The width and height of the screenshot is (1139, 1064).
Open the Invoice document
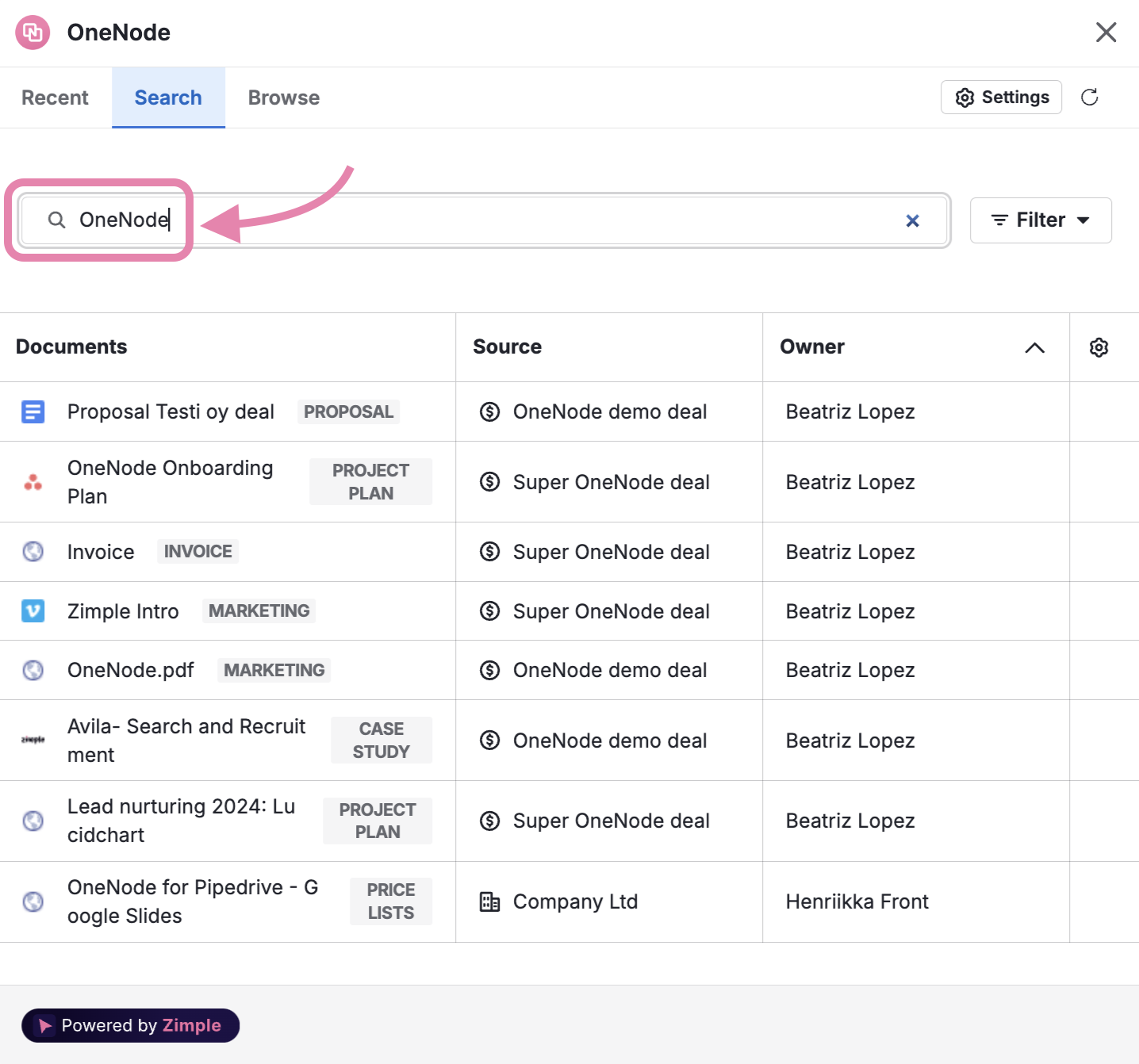point(101,552)
